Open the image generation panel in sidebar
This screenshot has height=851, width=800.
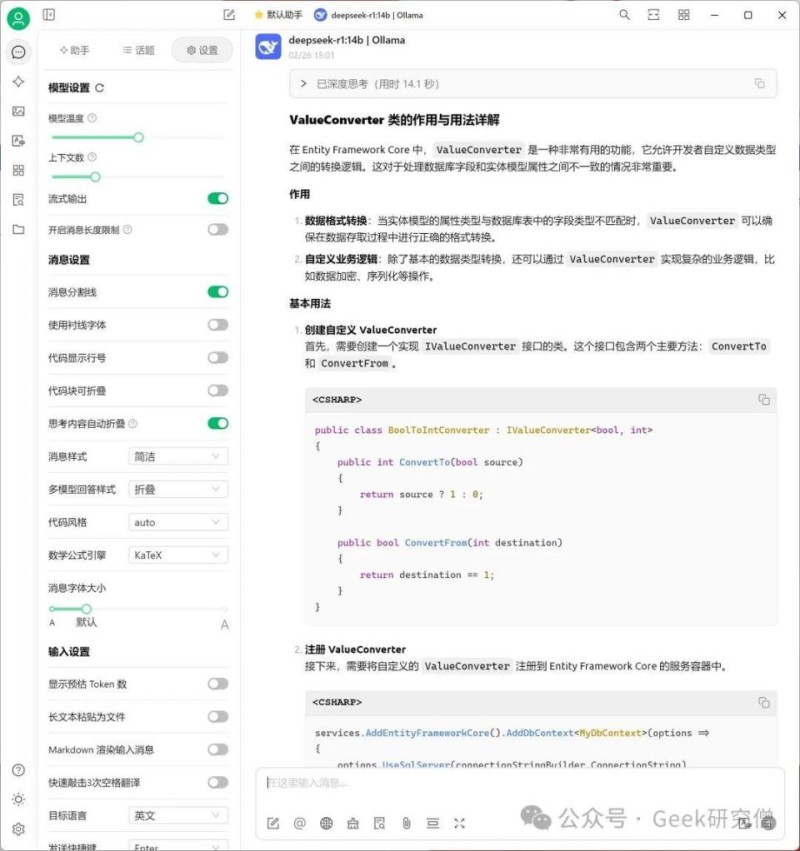18,110
